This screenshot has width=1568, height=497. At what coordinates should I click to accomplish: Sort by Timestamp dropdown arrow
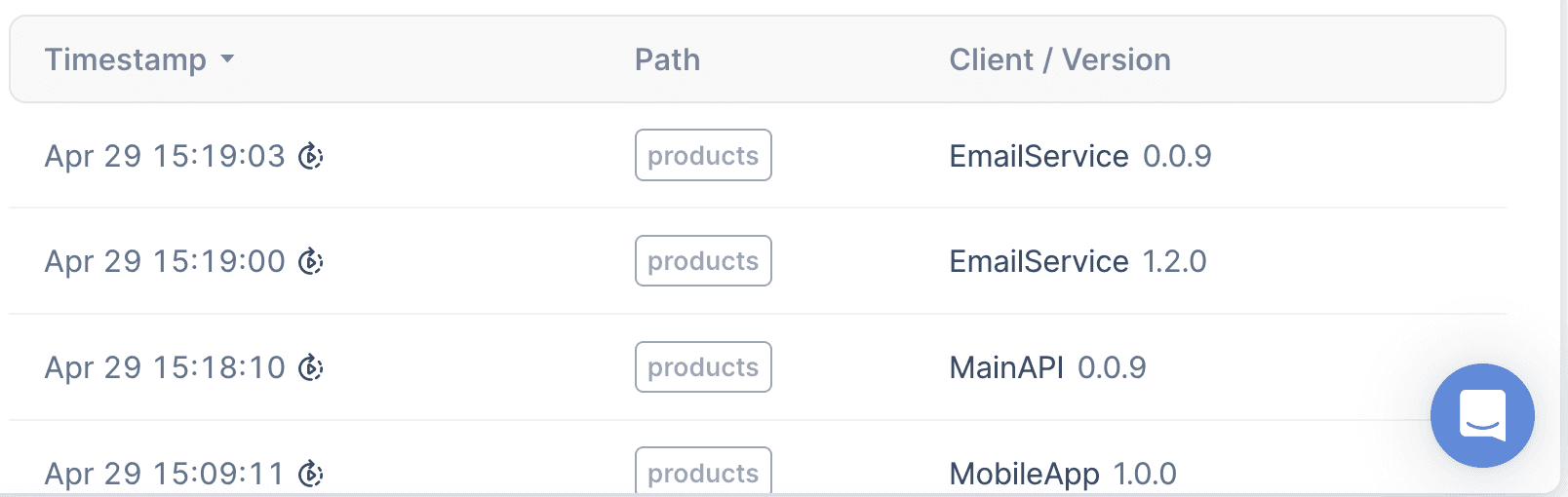[x=227, y=59]
